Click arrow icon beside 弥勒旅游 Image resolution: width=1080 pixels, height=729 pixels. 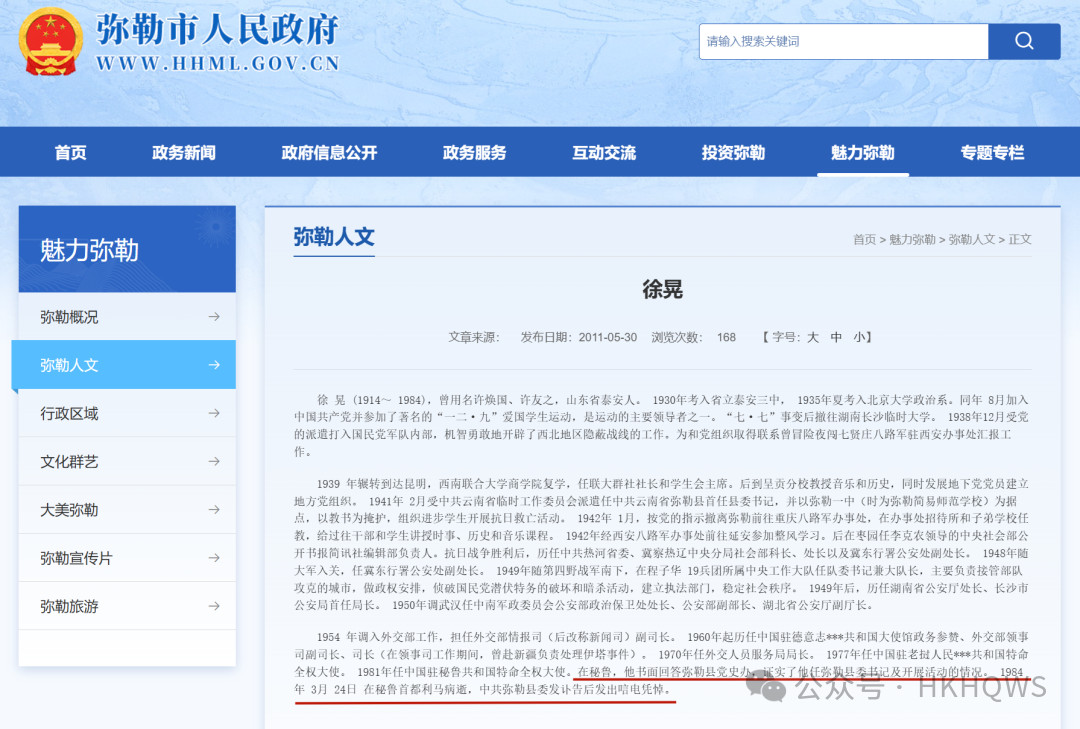(213, 606)
